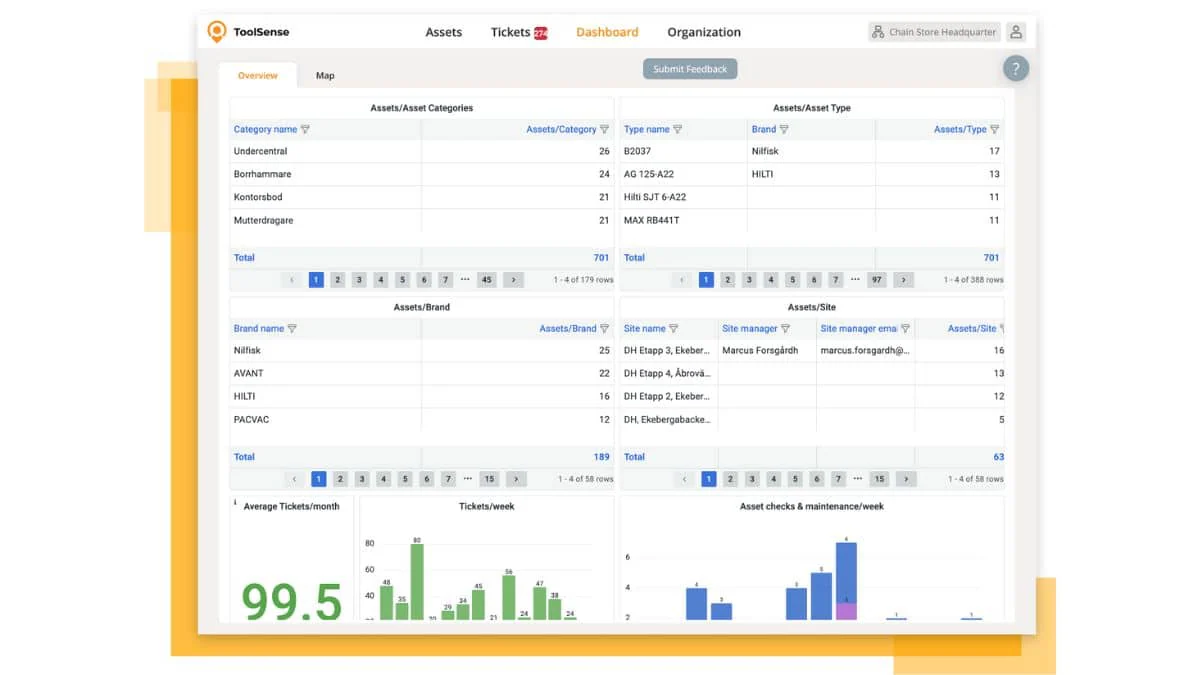Filter the Type name column
Screen dimensions: 1200x675
(678, 129)
